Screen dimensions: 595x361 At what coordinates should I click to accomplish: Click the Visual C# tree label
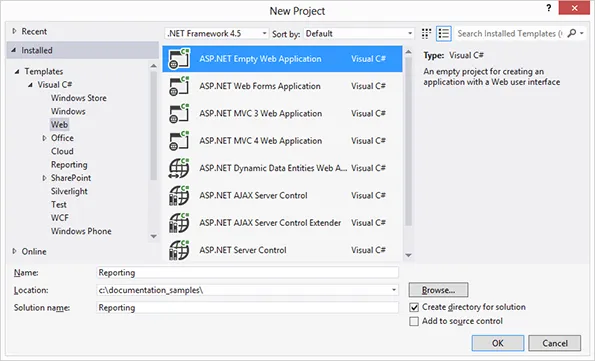coord(55,85)
